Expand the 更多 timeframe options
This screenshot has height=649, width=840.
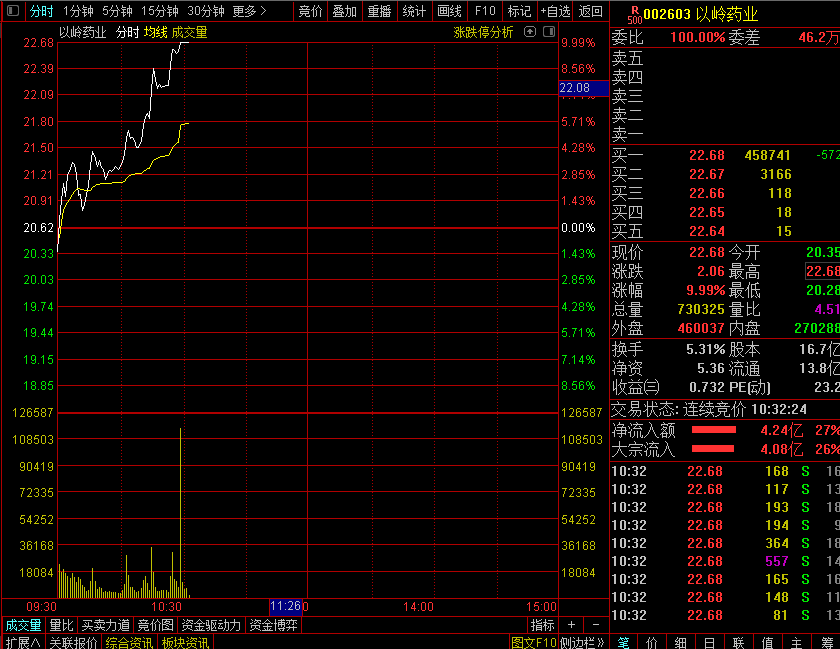click(x=249, y=11)
